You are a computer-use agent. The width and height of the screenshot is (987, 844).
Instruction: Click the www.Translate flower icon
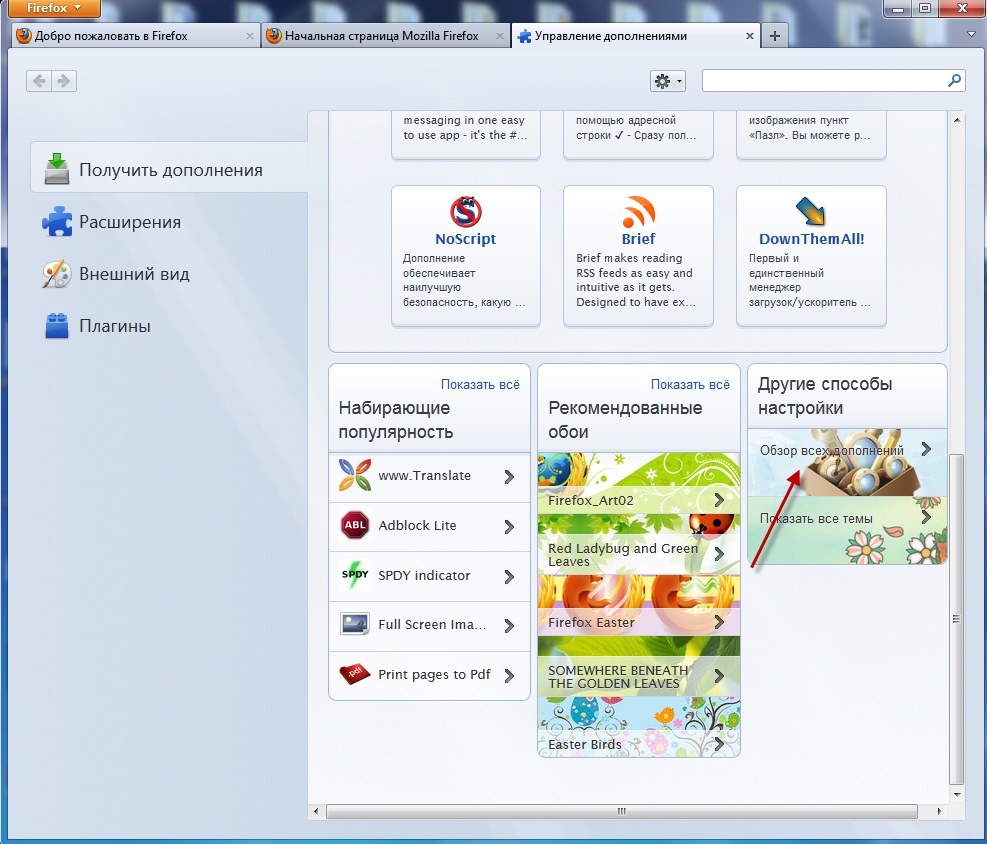pyautogui.click(x=354, y=475)
